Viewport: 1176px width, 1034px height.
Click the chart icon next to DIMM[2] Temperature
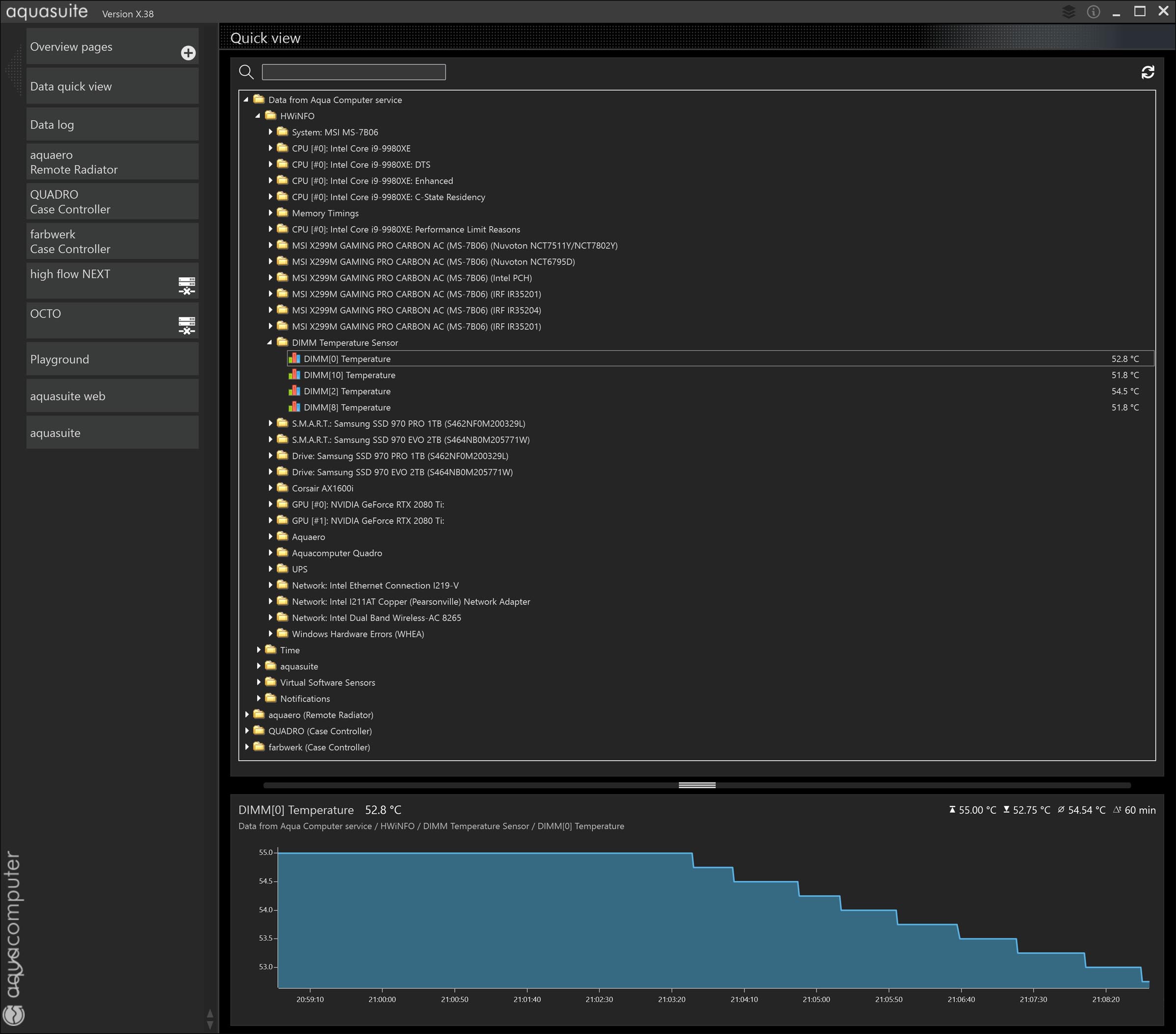tap(294, 391)
